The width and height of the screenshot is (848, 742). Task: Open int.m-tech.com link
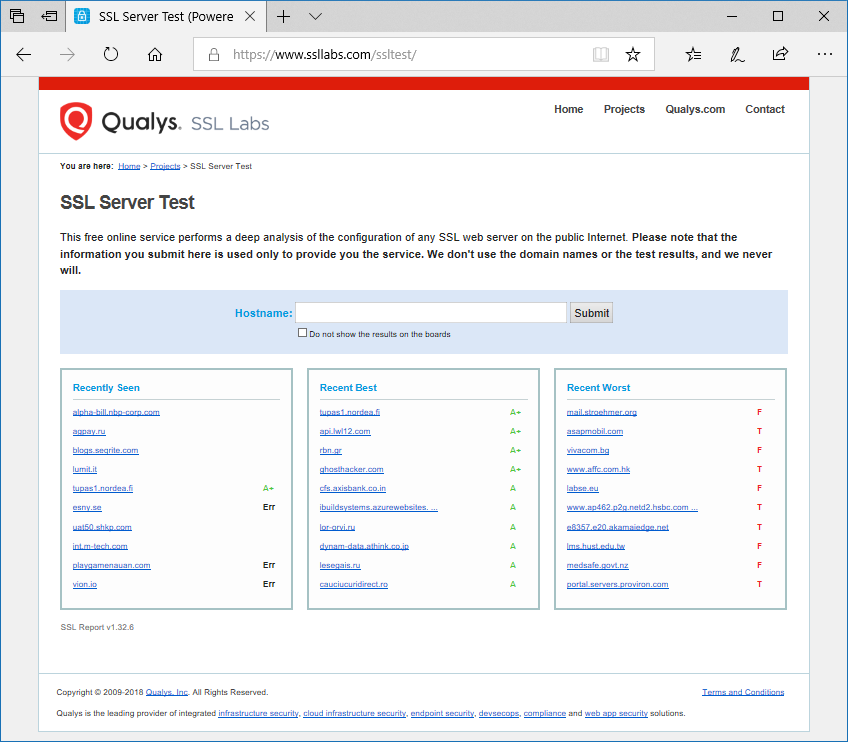point(100,546)
